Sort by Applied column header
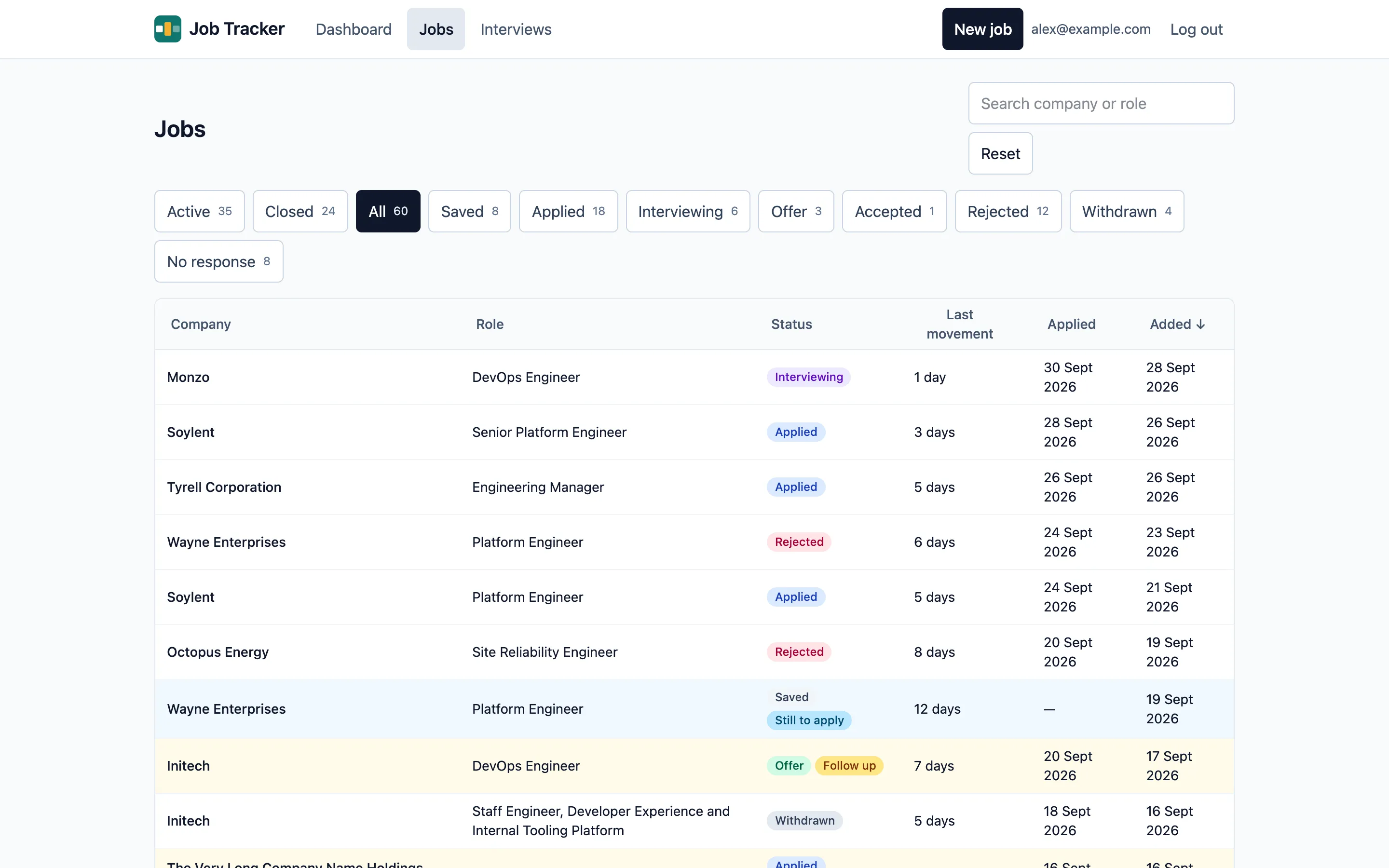 1071,325
